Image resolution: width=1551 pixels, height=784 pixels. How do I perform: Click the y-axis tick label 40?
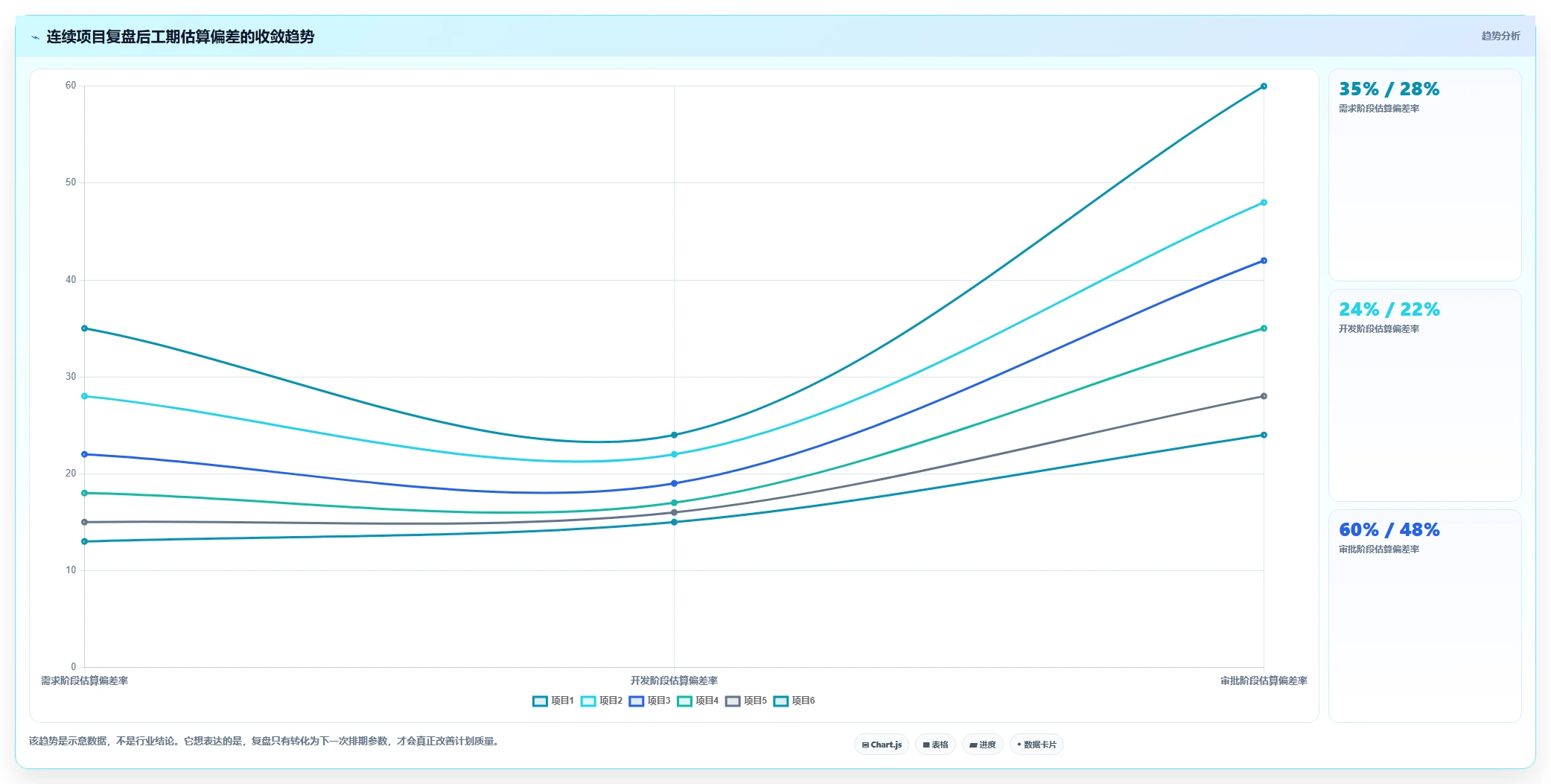tap(71, 280)
